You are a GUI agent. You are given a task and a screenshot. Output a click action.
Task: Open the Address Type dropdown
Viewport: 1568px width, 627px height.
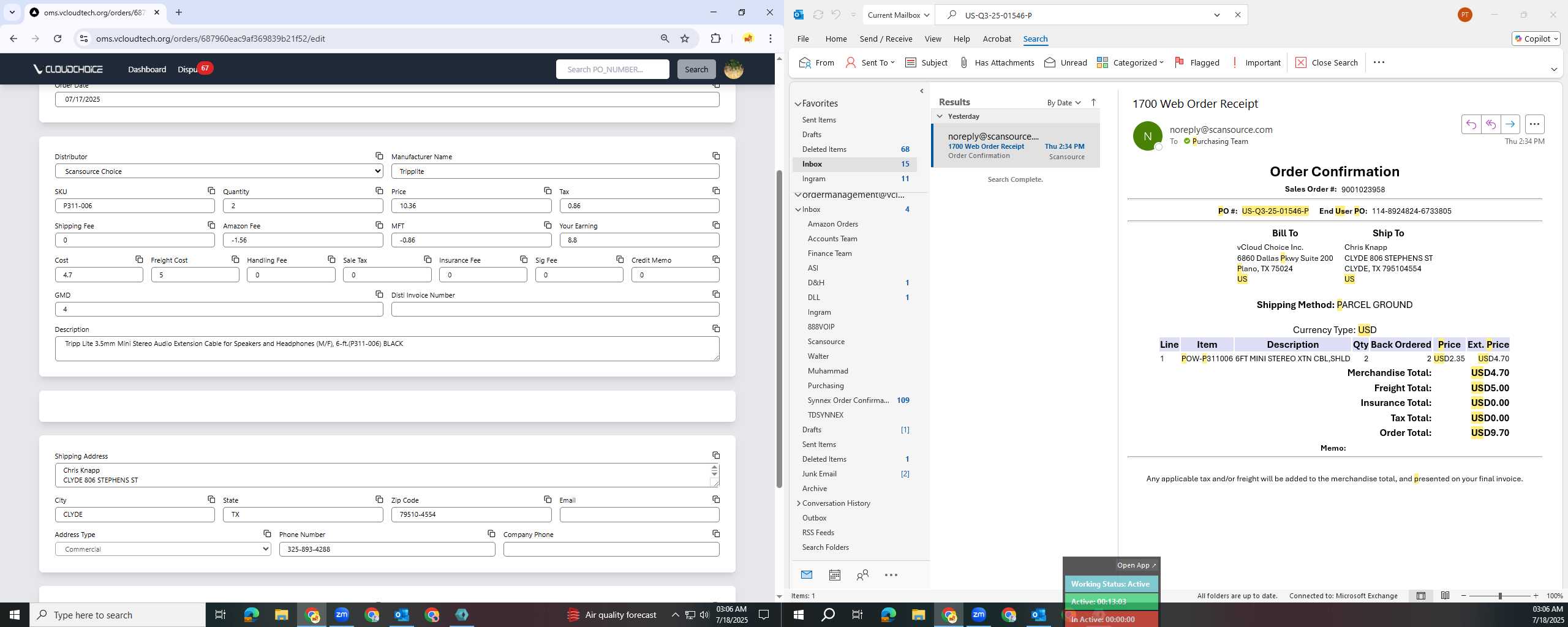163,549
